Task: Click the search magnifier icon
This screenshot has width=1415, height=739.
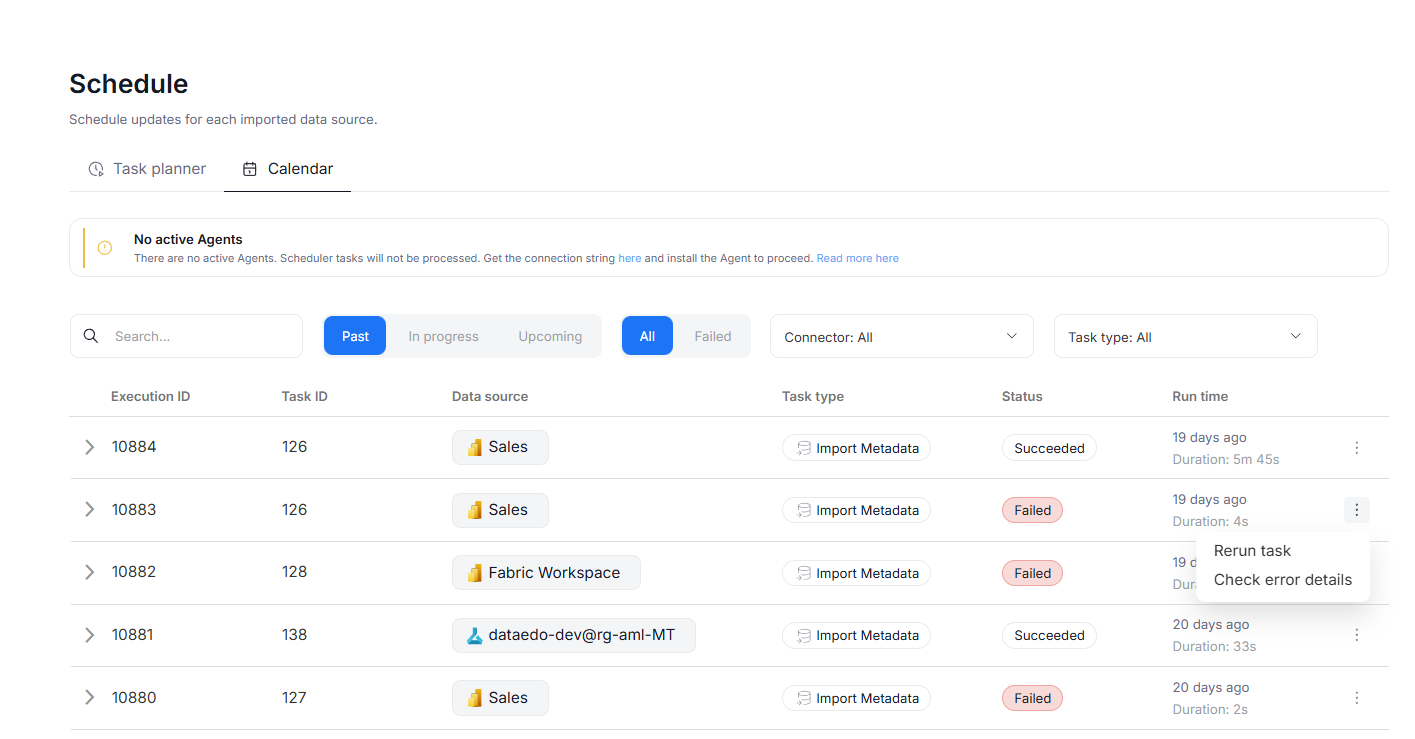Action: [x=91, y=336]
